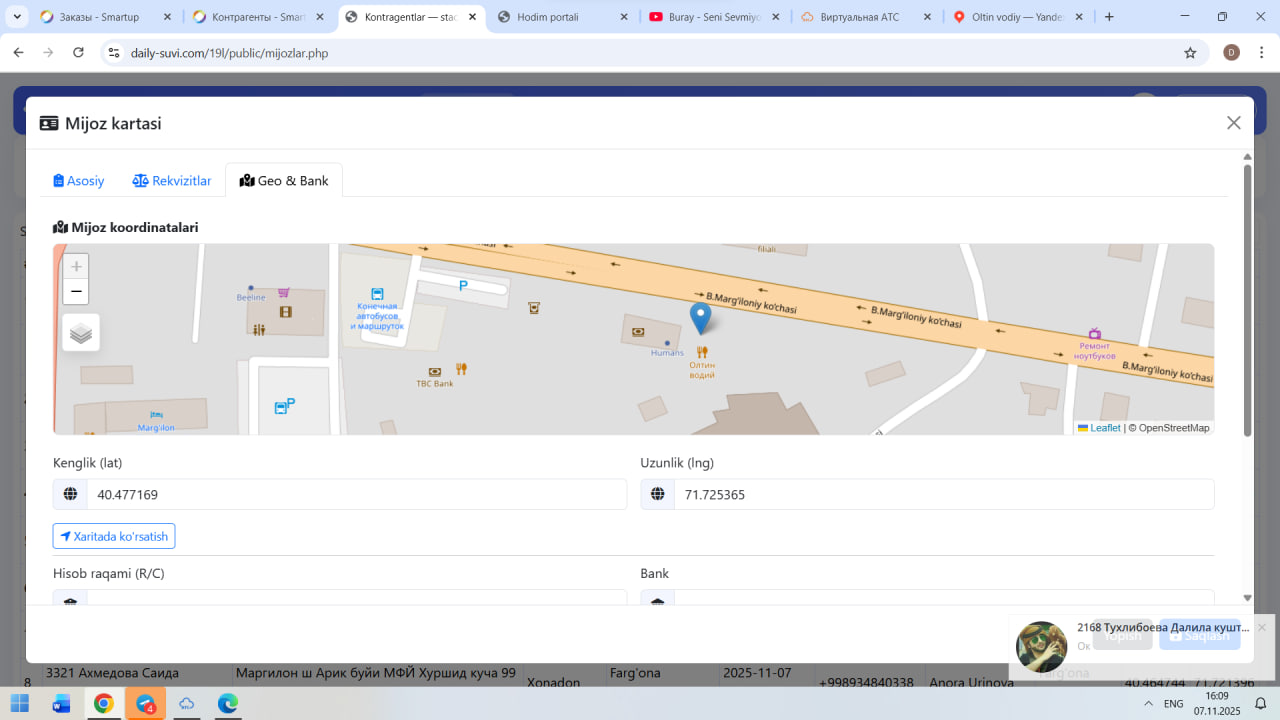Click the blue location marker pin
Viewport: 1280px width, 720px height.
pos(701,318)
